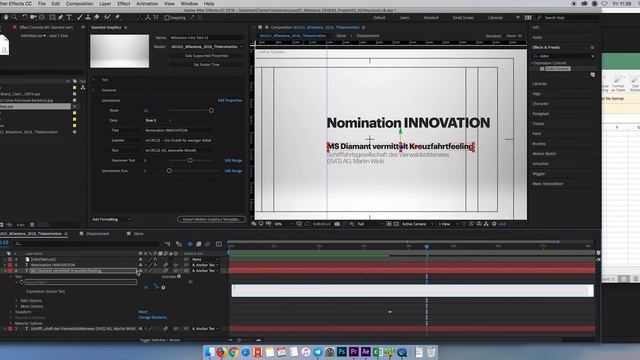The width and height of the screenshot is (640, 360).
Task: Select the Pan Behind anchor point tool
Action: pos(42,18)
